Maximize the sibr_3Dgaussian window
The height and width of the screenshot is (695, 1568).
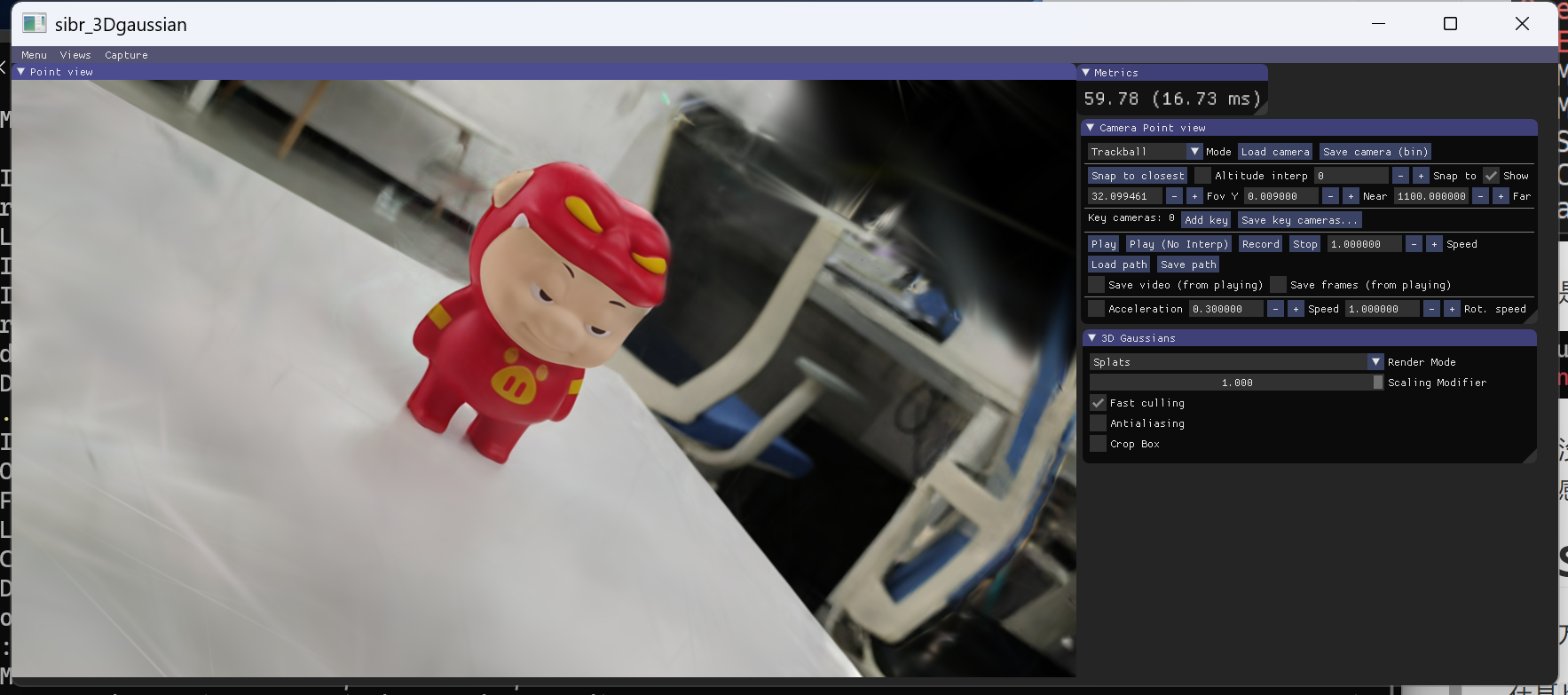coord(1450,24)
